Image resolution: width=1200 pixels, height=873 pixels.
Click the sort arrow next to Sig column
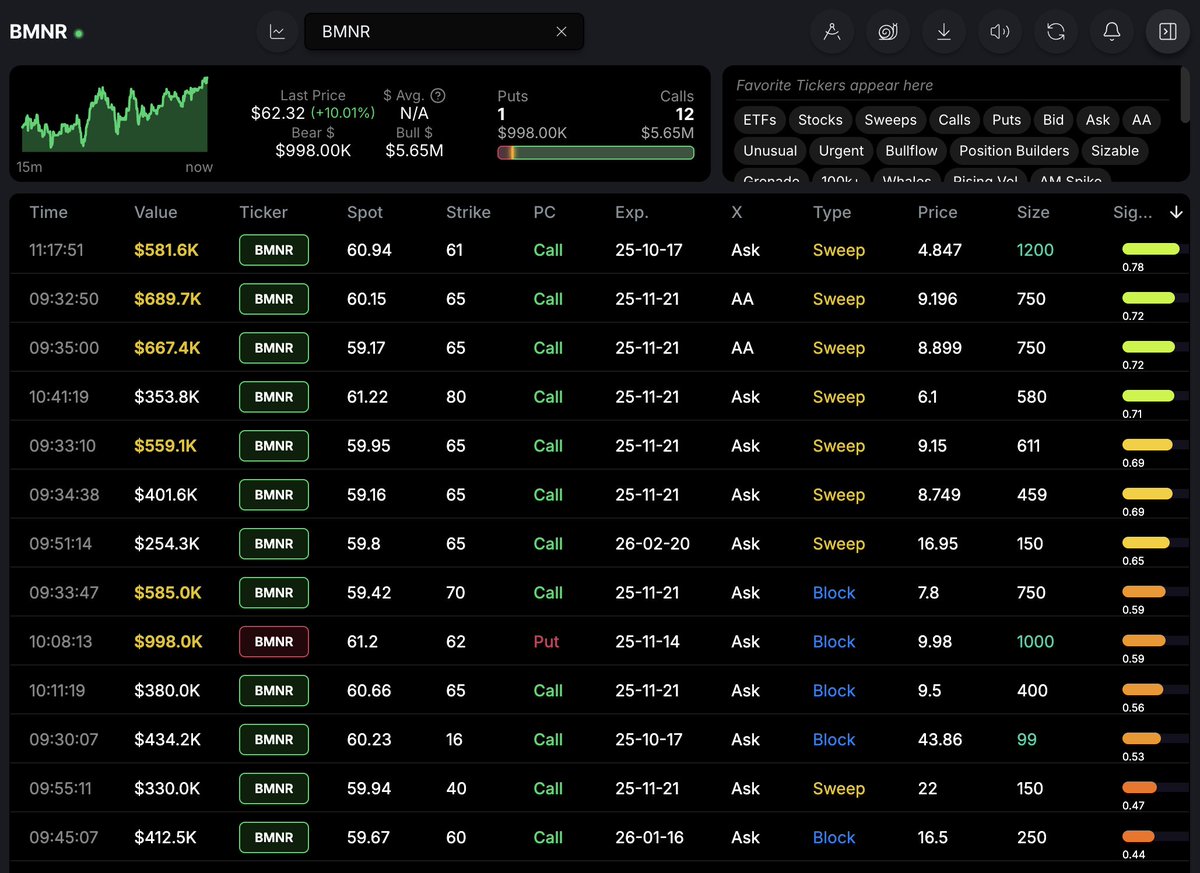point(1176,212)
